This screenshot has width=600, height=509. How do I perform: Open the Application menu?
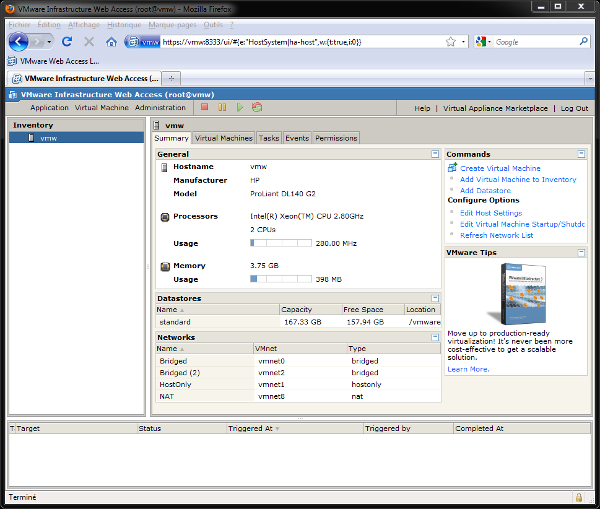pyautogui.click(x=49, y=108)
